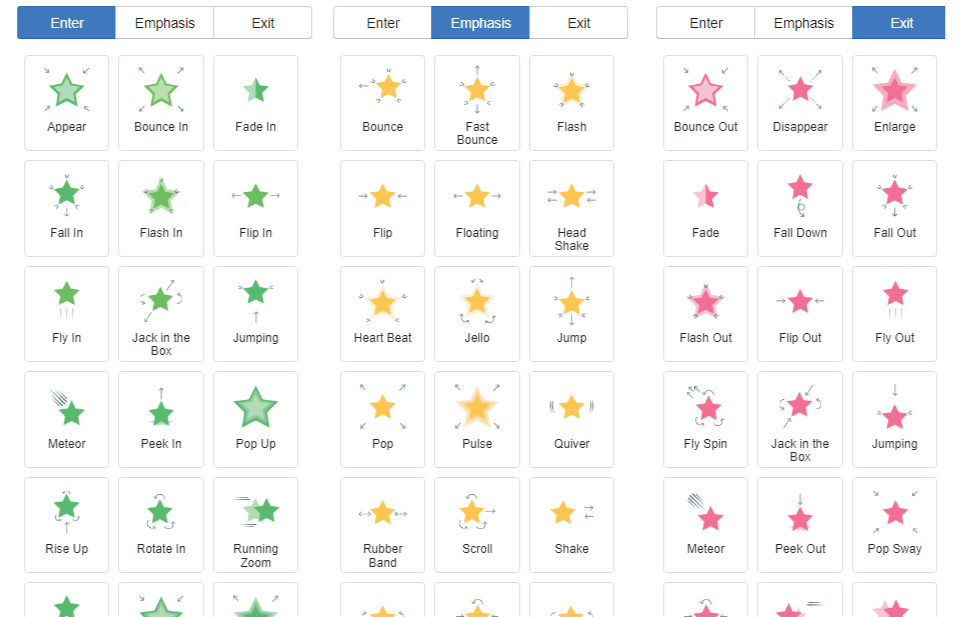Select the green Appear entrance animation

pyautogui.click(x=67, y=102)
